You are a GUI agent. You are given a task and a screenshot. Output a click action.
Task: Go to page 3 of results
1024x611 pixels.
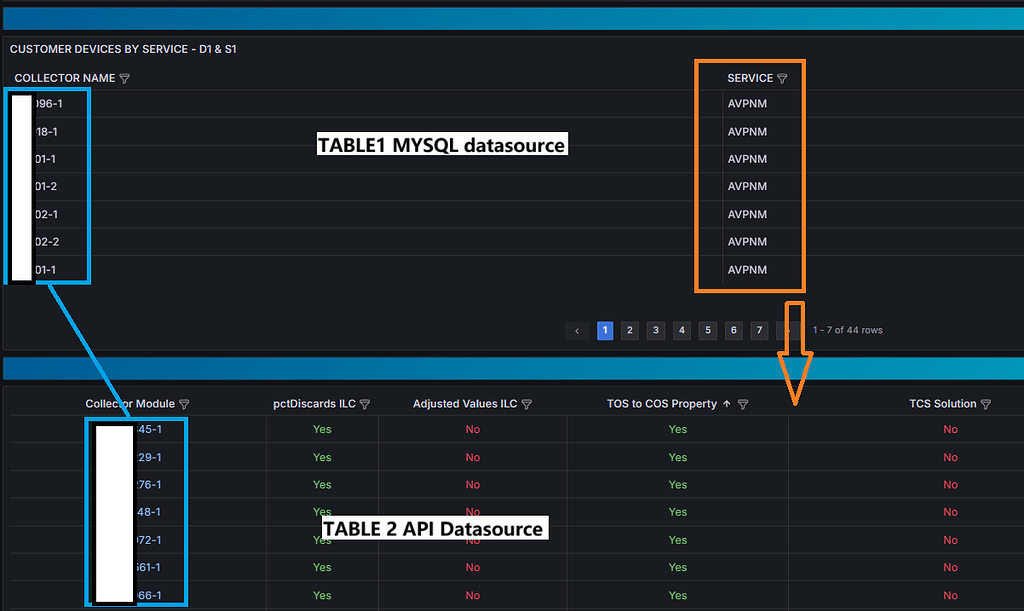pyautogui.click(x=655, y=330)
